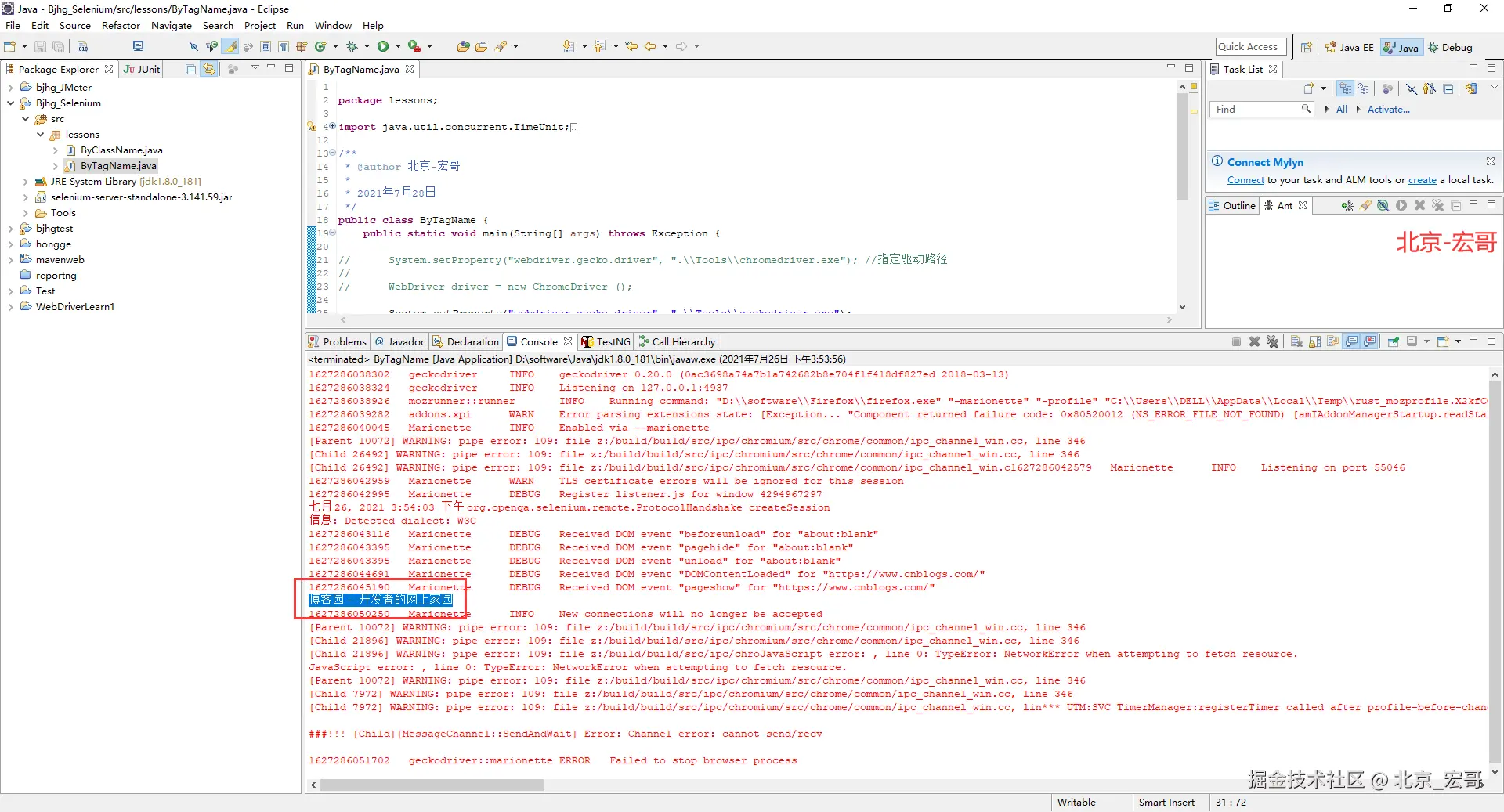Viewport: 1504px width, 812px height.
Task: Switch to the Problems tab
Action: coord(344,342)
